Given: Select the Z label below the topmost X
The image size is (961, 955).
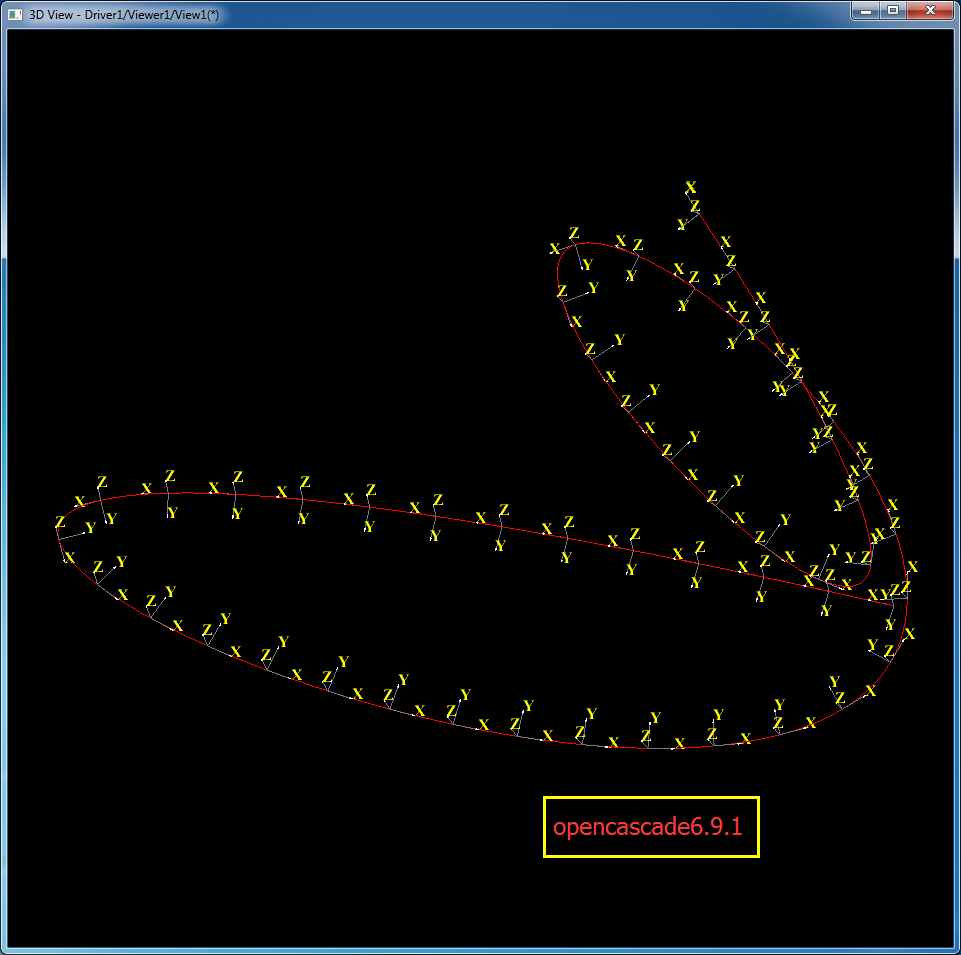Looking at the screenshot, I should [695, 206].
